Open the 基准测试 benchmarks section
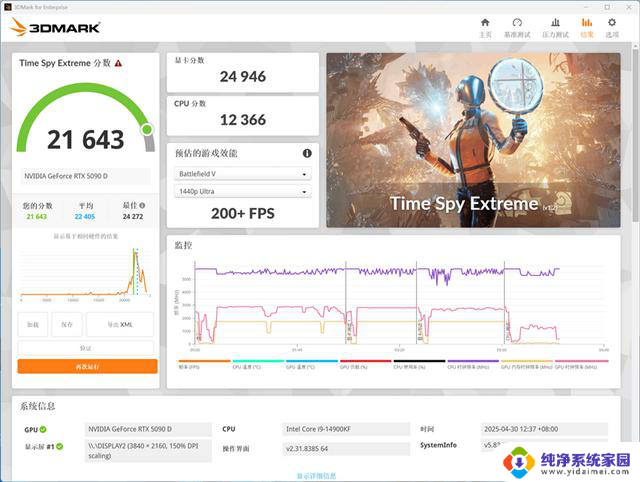Viewport: 640px width, 482px height. click(517, 28)
